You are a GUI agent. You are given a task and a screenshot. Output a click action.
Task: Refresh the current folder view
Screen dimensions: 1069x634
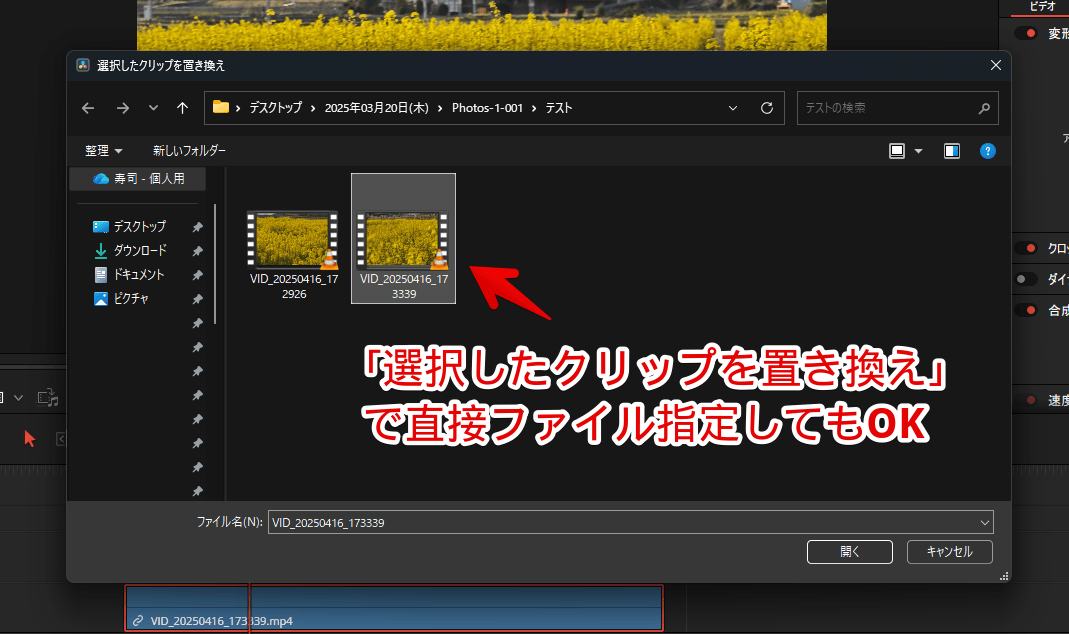coord(767,108)
